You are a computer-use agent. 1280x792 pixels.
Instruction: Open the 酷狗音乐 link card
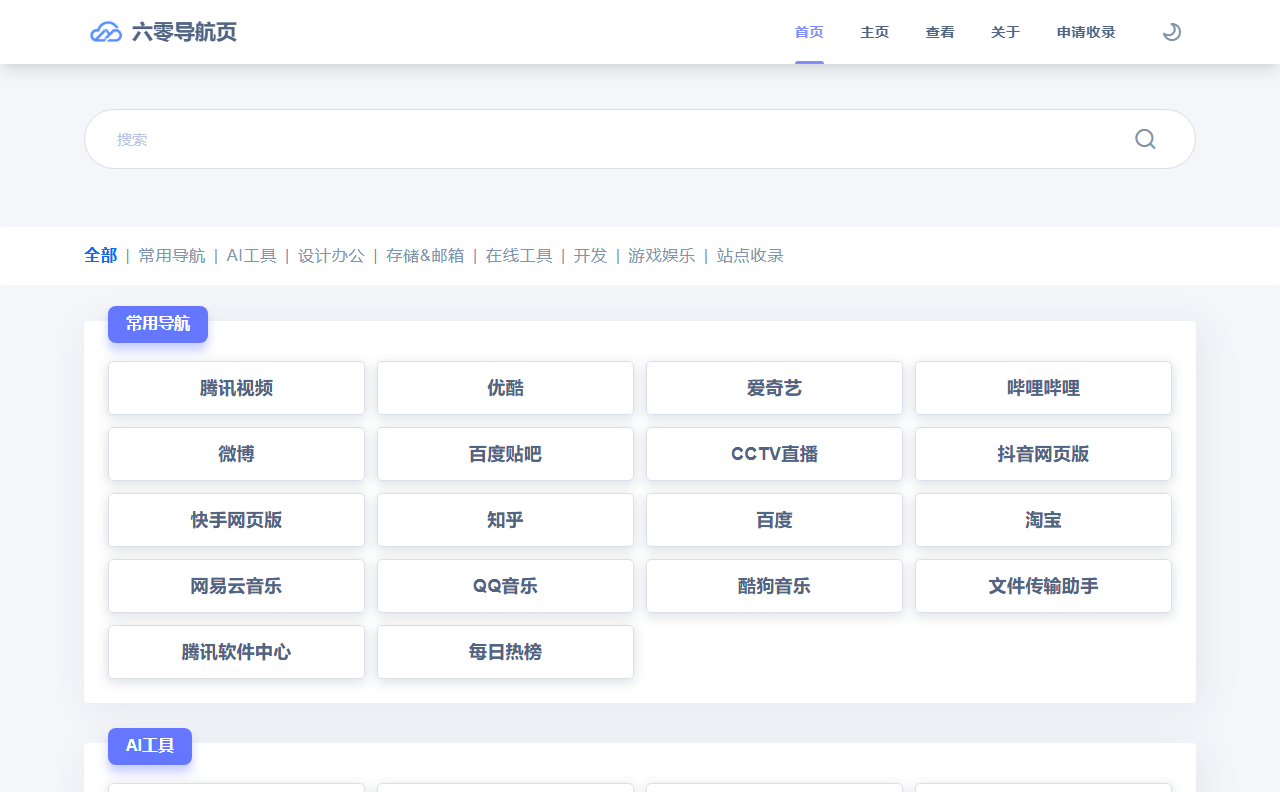point(774,586)
